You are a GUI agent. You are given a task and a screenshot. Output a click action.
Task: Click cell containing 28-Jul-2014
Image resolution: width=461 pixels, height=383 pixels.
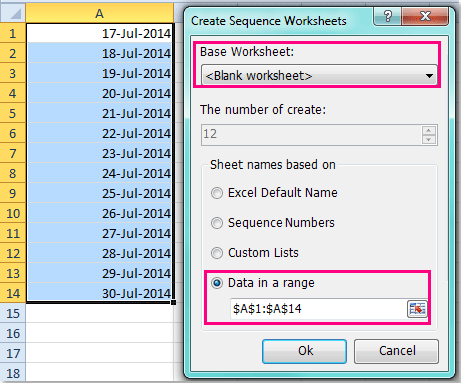pyautogui.click(x=100, y=253)
